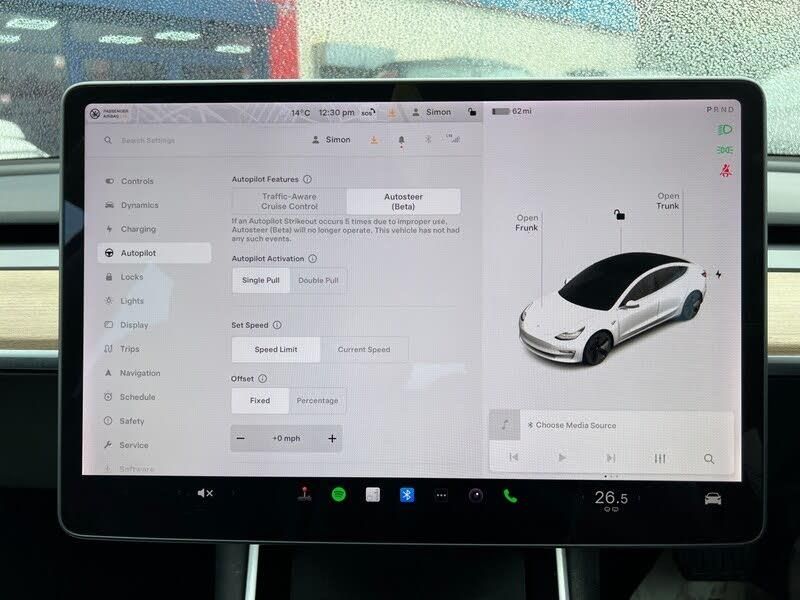Choose Single Pull activation
The height and width of the screenshot is (600, 800).
(261, 280)
